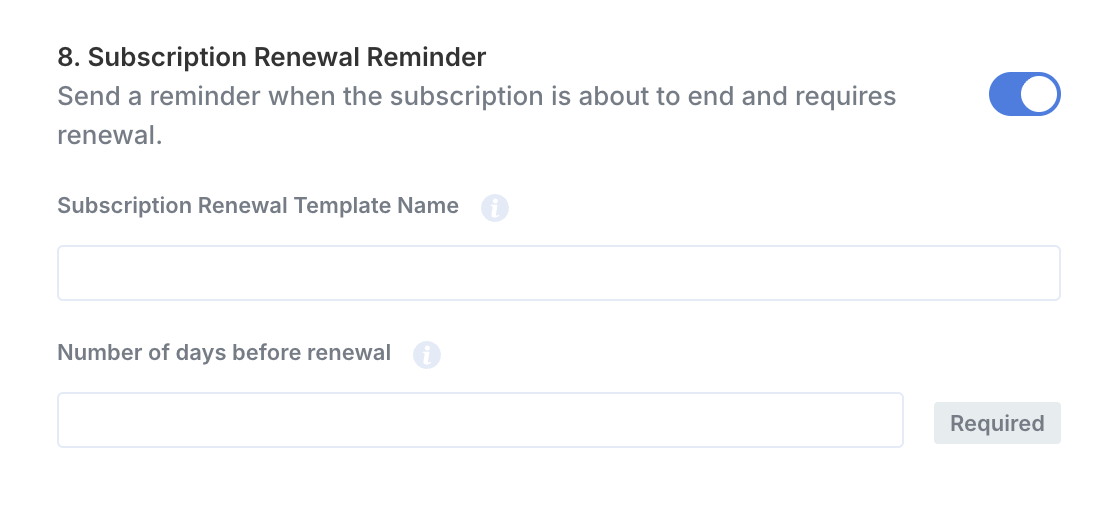The width and height of the screenshot is (1115, 526).
Task: Show tooltip for days before renewal info icon
Action: click(x=427, y=355)
